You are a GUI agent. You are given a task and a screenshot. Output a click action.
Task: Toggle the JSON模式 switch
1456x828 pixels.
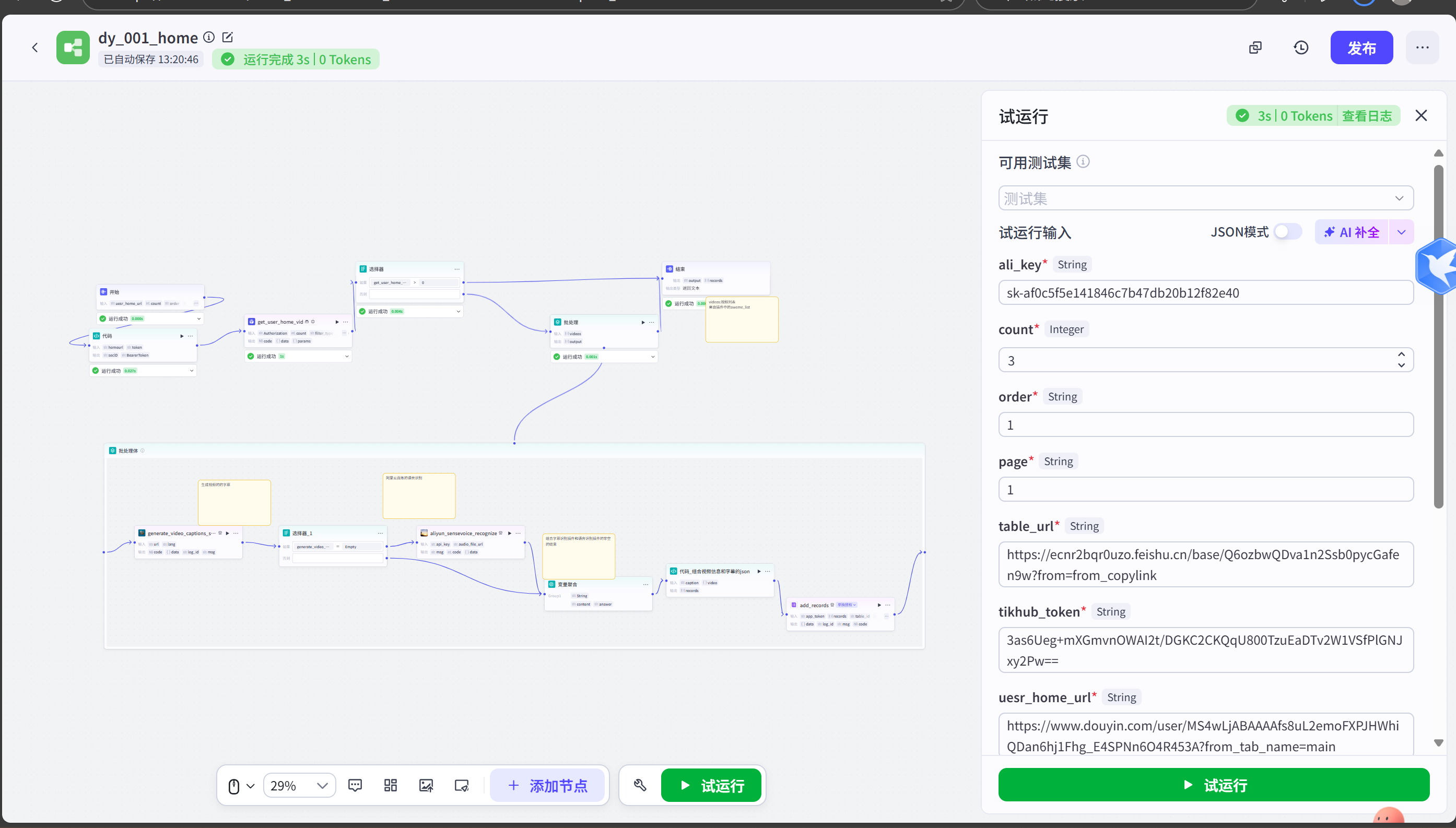pos(1287,231)
